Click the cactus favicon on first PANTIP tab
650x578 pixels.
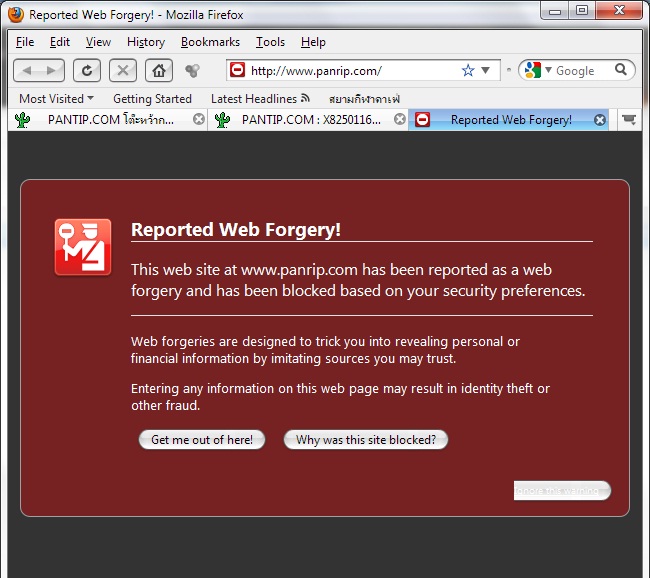(22, 120)
